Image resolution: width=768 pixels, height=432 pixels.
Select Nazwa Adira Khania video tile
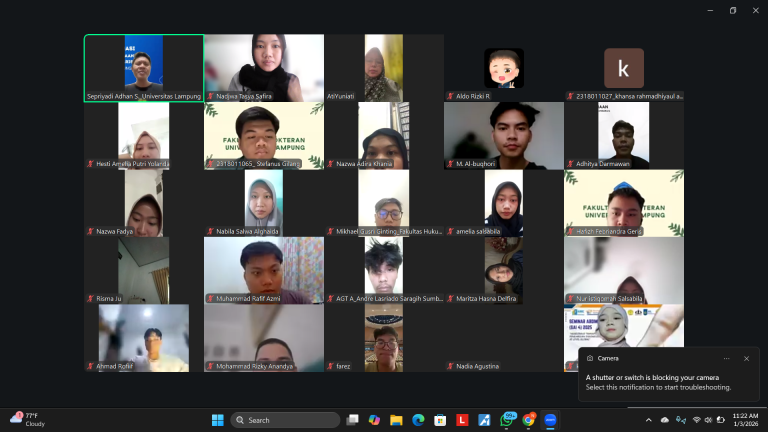pos(384,136)
